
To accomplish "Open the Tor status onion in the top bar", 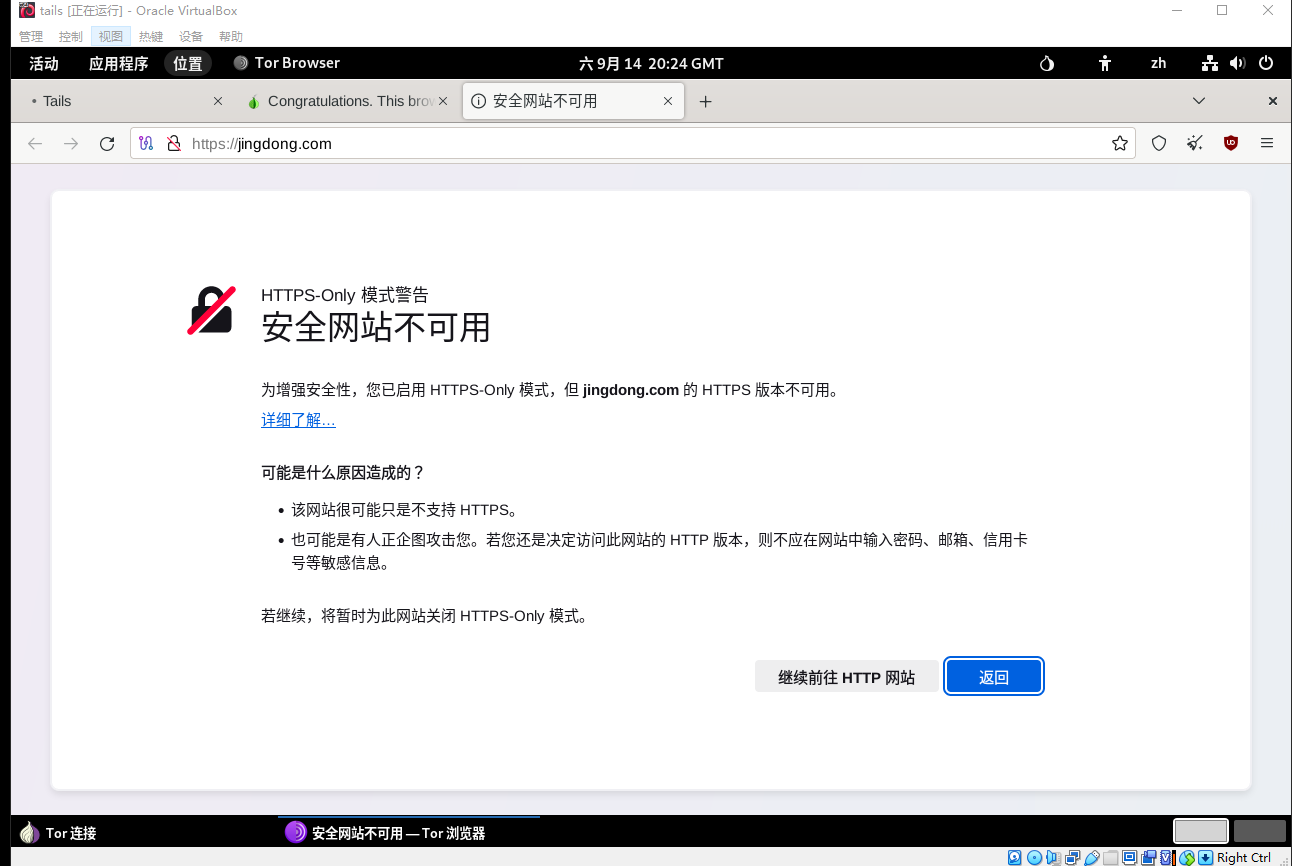I will coord(1047,63).
